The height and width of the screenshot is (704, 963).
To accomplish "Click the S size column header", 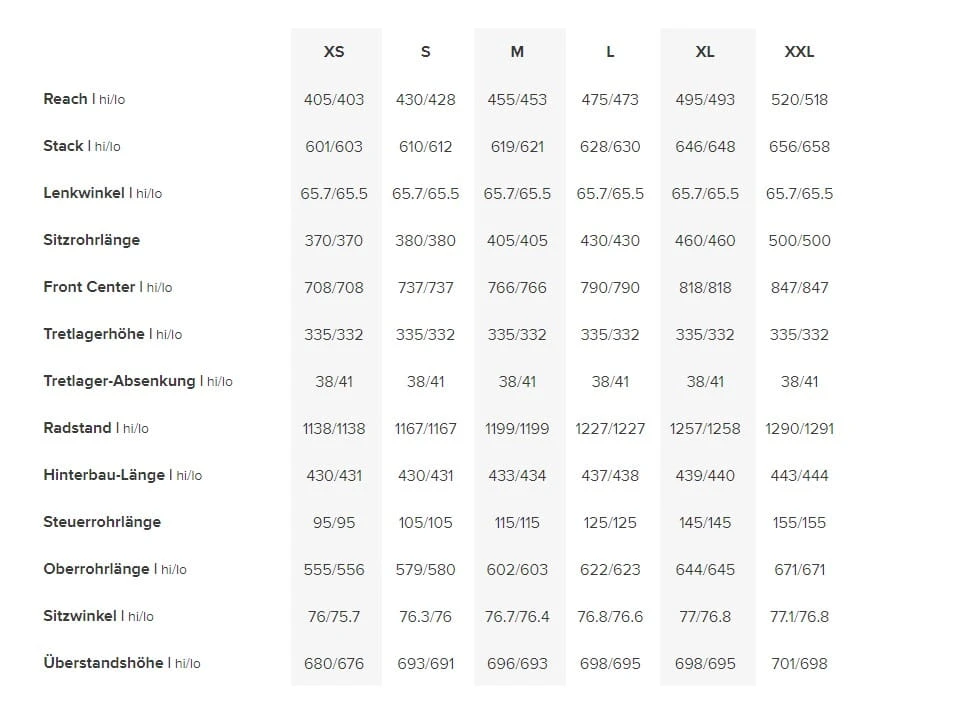I will coord(426,52).
